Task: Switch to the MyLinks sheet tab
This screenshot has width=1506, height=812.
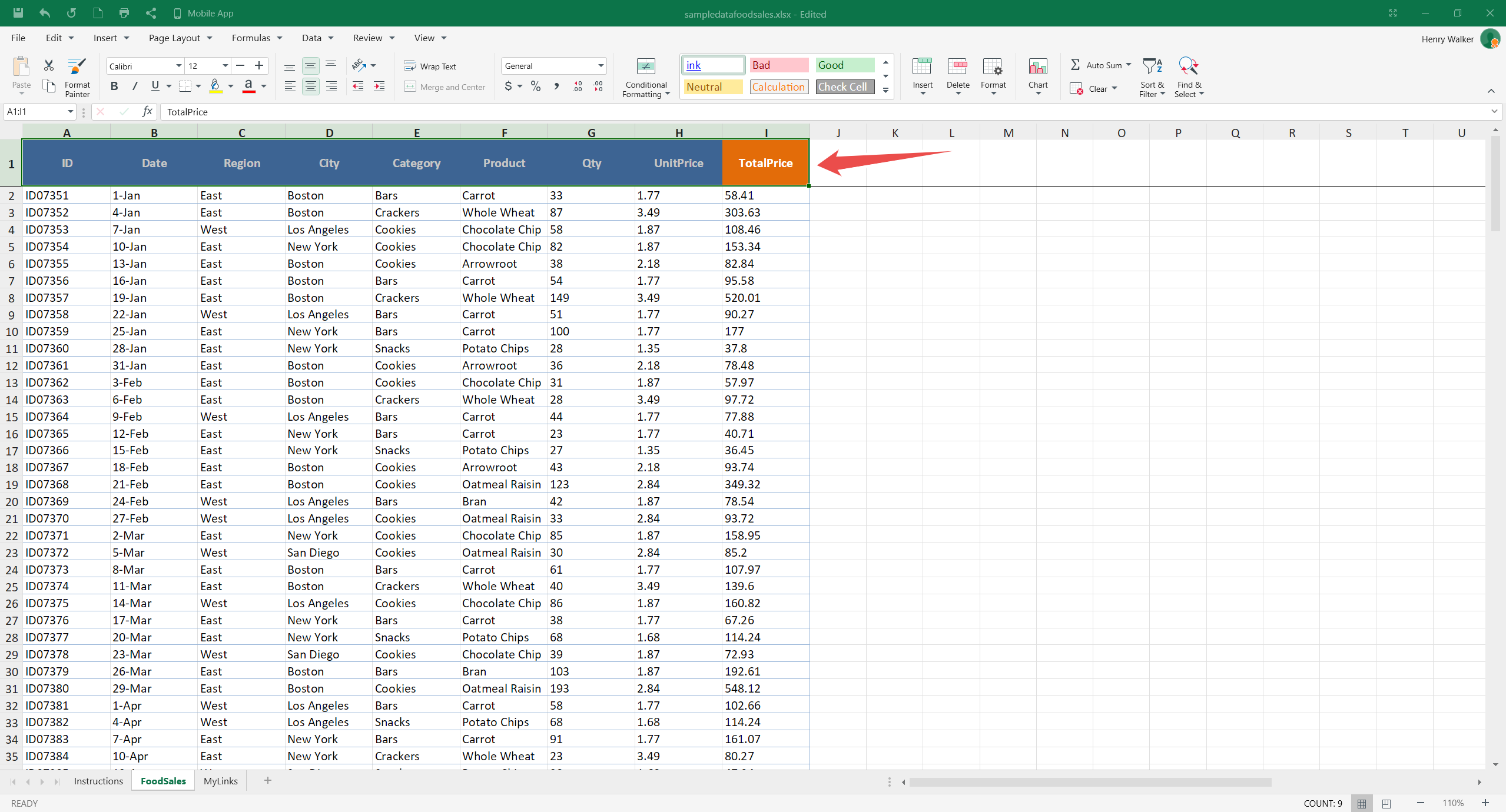Action: tap(220, 781)
